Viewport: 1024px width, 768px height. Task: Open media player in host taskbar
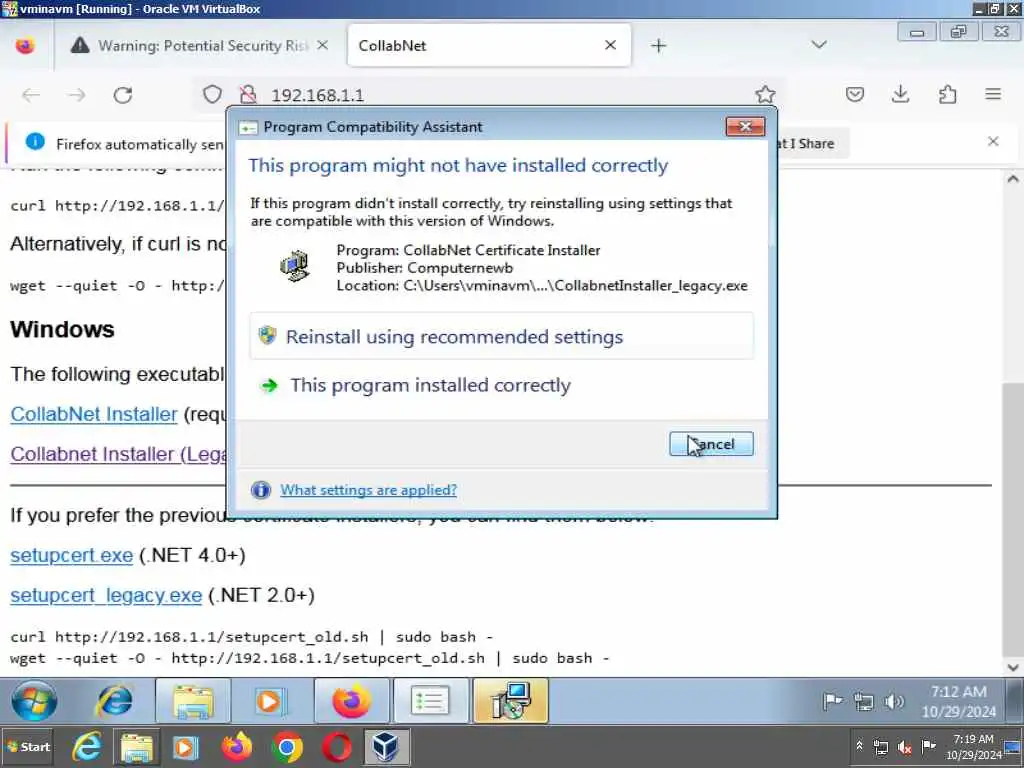click(184, 747)
